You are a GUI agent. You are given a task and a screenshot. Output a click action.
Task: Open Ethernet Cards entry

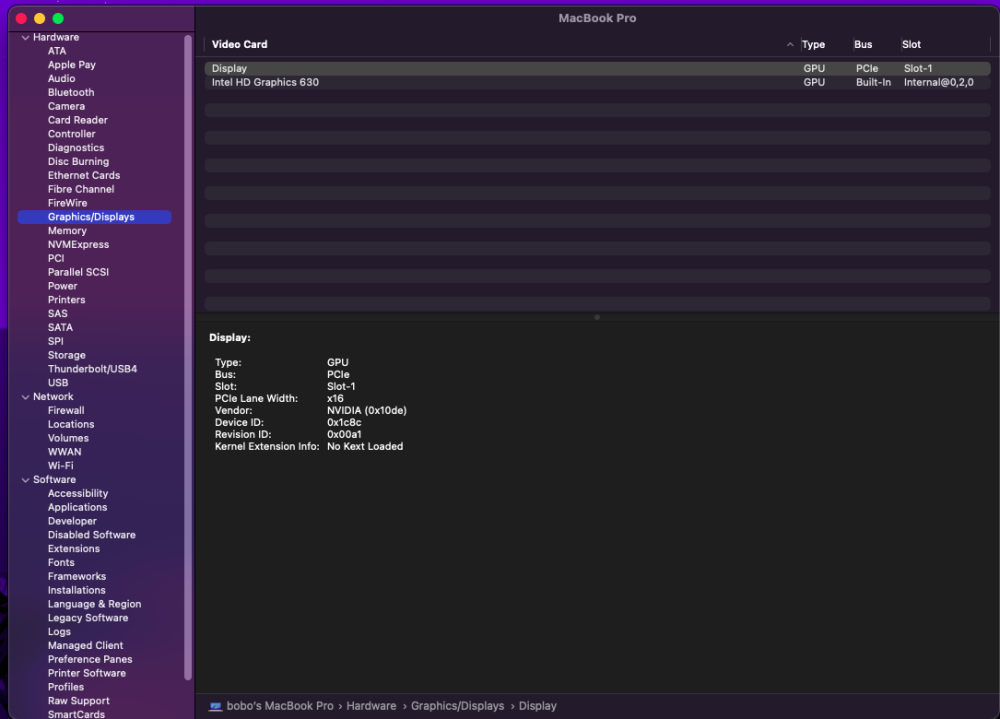84,175
